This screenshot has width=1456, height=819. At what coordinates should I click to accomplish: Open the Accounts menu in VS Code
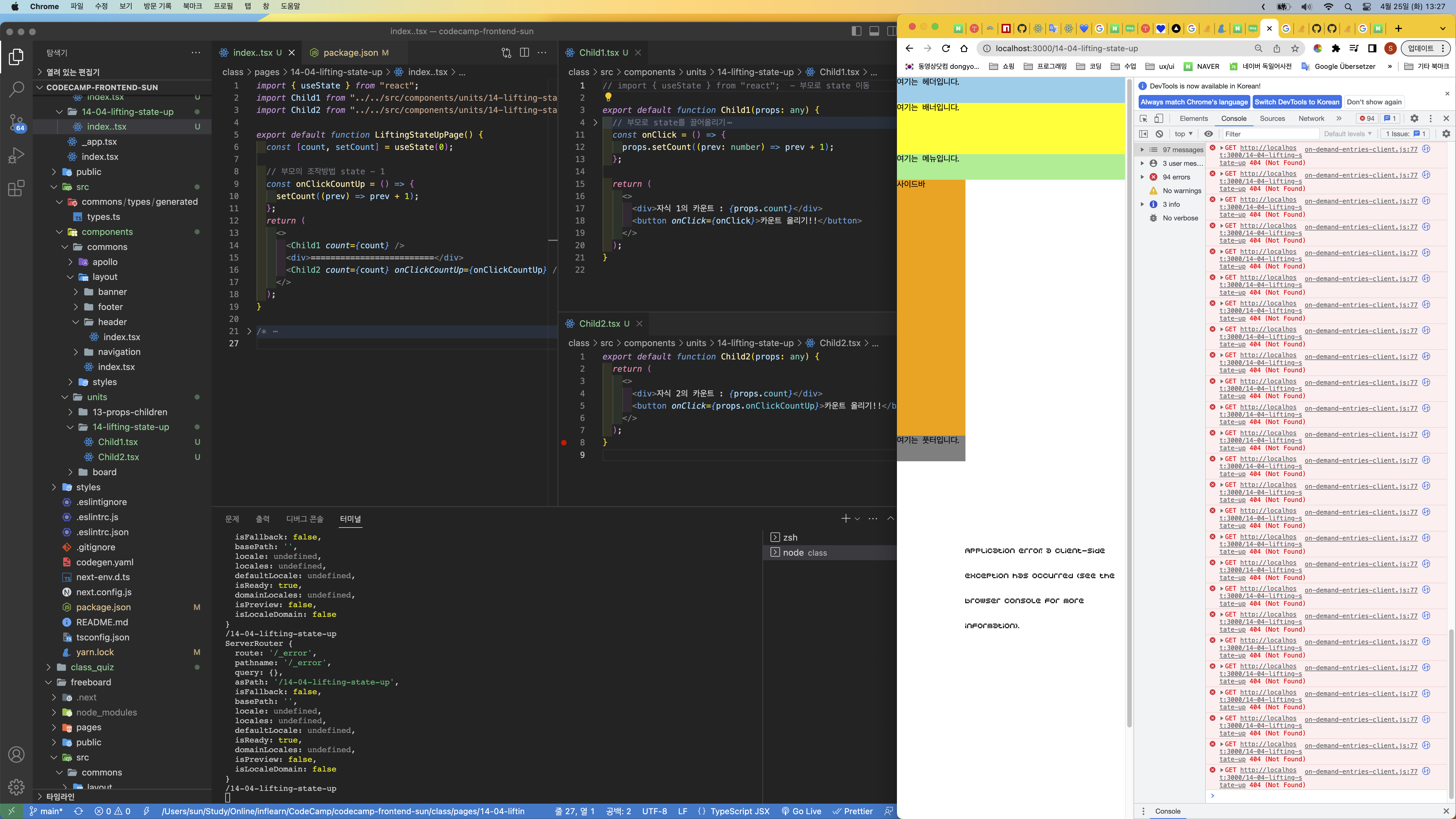[x=16, y=754]
